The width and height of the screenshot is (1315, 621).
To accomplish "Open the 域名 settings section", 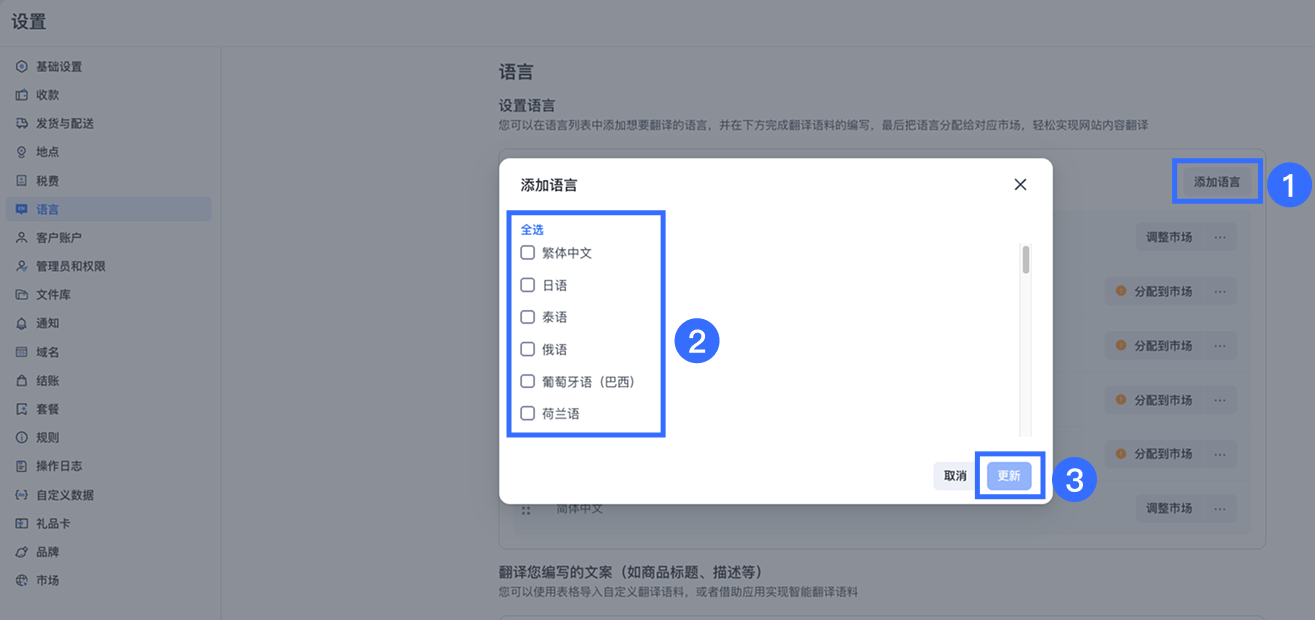I will [45, 351].
